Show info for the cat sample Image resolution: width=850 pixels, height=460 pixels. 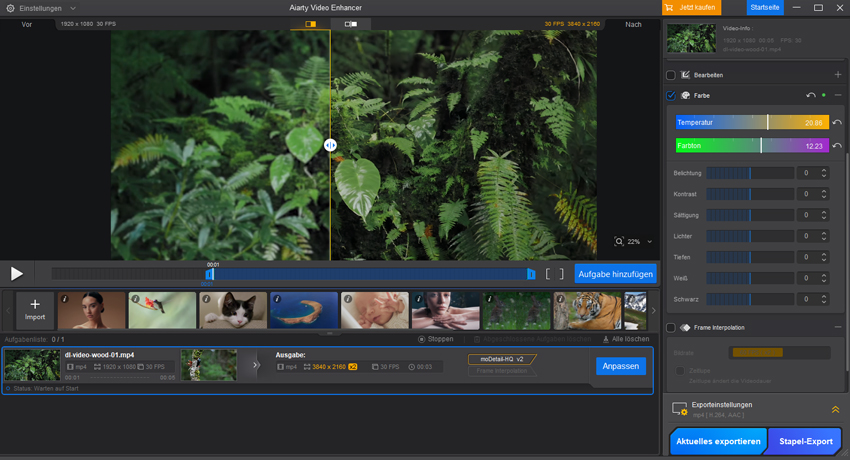point(206,299)
